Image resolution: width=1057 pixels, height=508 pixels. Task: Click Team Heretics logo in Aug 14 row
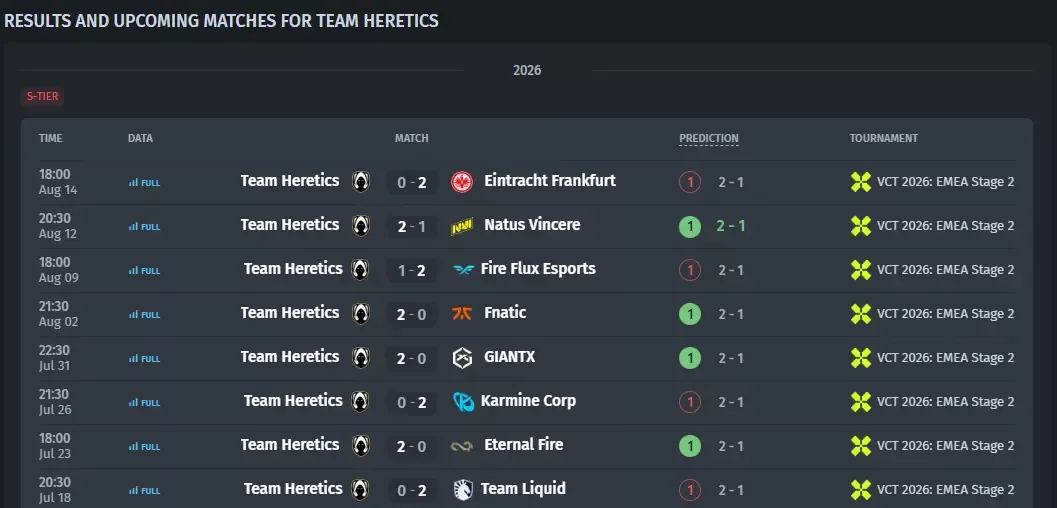(x=361, y=182)
